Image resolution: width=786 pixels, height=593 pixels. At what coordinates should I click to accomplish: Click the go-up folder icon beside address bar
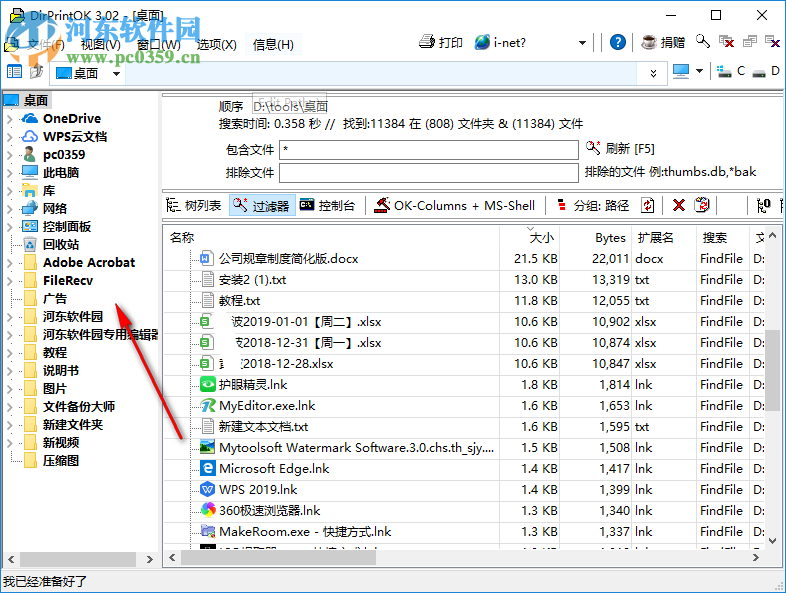tap(37, 72)
